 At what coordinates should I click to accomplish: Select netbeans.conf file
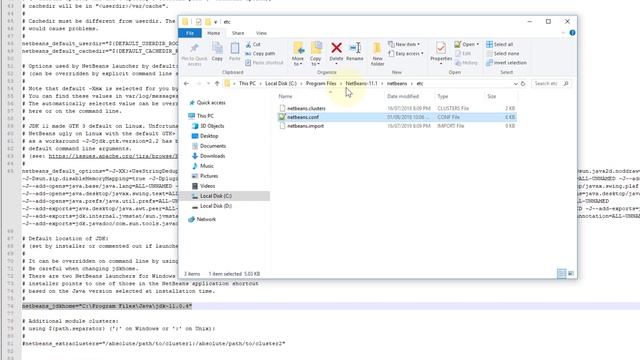(303, 117)
